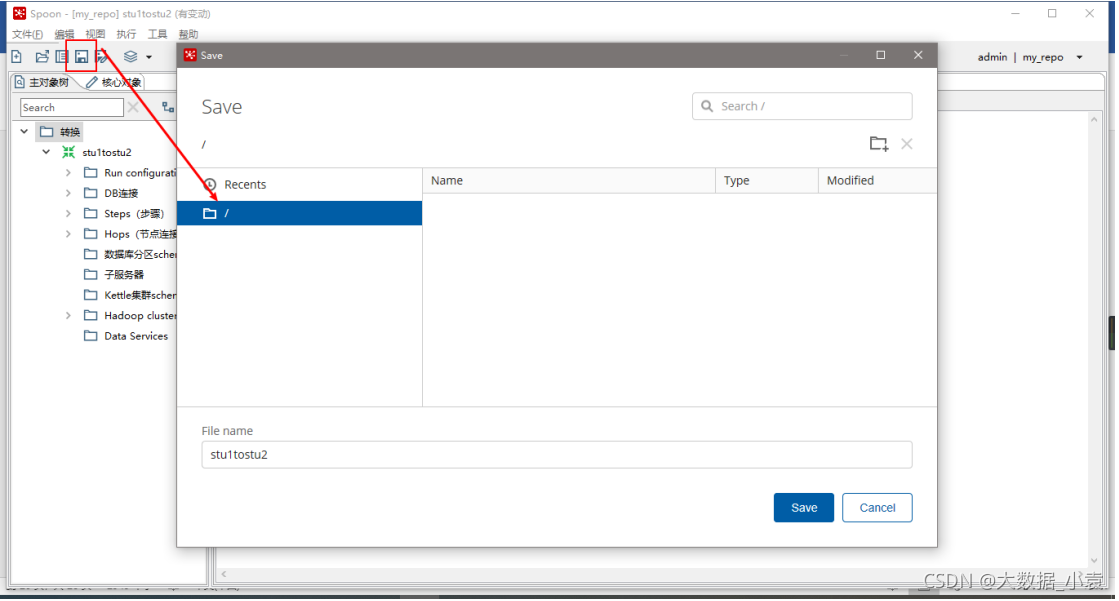Screen dimensions: 1119x601
Task: Collapse the 转换 tree node
Action: [24, 131]
